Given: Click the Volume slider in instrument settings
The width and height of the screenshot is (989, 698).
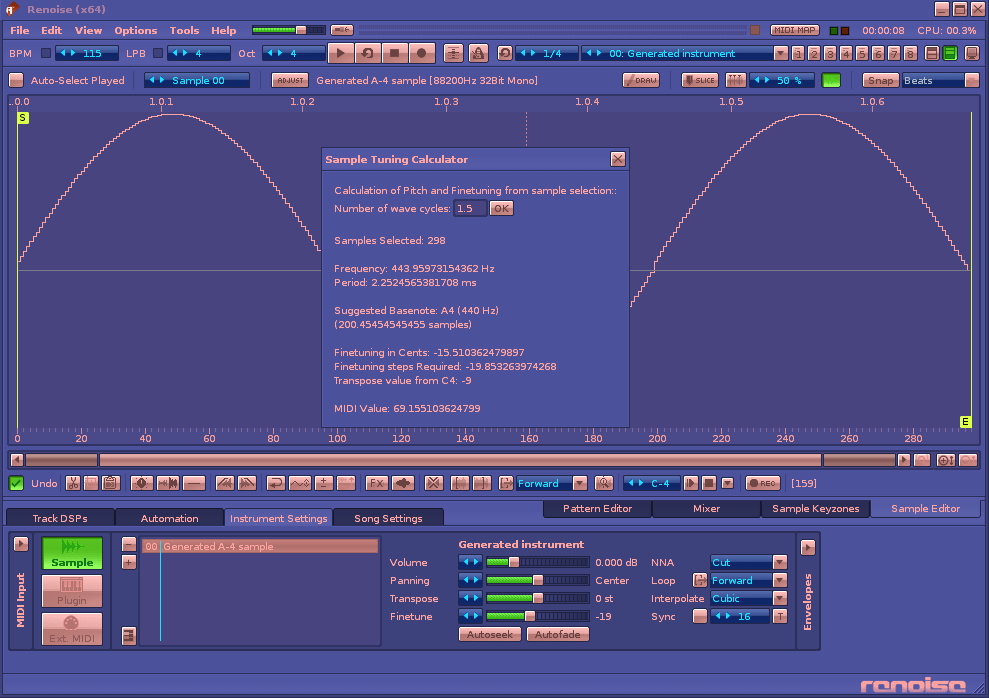Looking at the screenshot, I should point(537,562).
